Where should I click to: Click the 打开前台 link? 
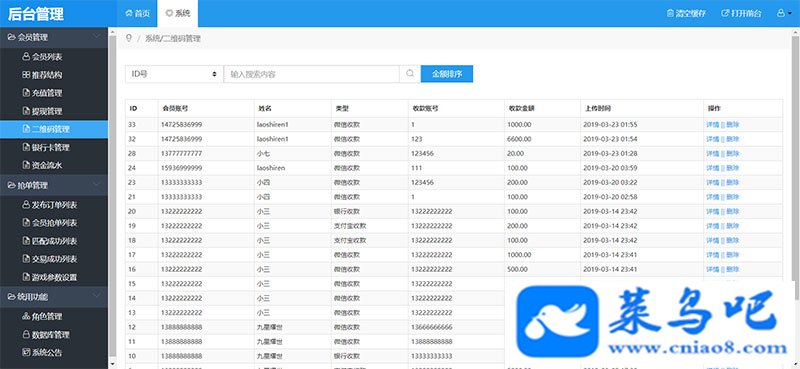[741, 13]
